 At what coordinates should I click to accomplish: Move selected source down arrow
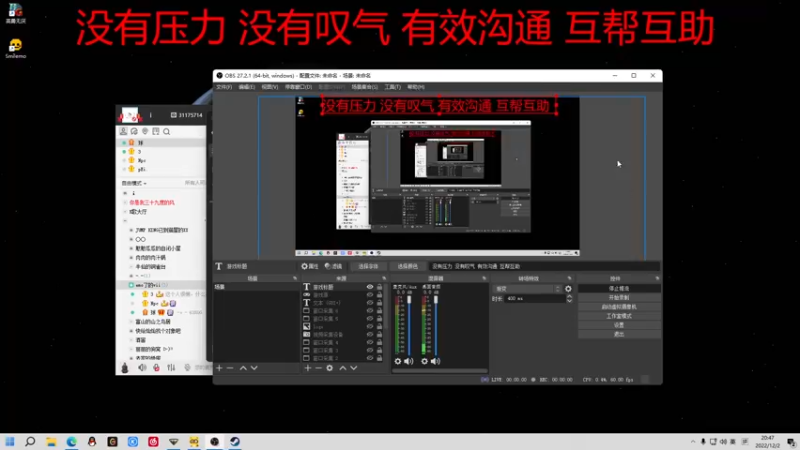coord(354,368)
